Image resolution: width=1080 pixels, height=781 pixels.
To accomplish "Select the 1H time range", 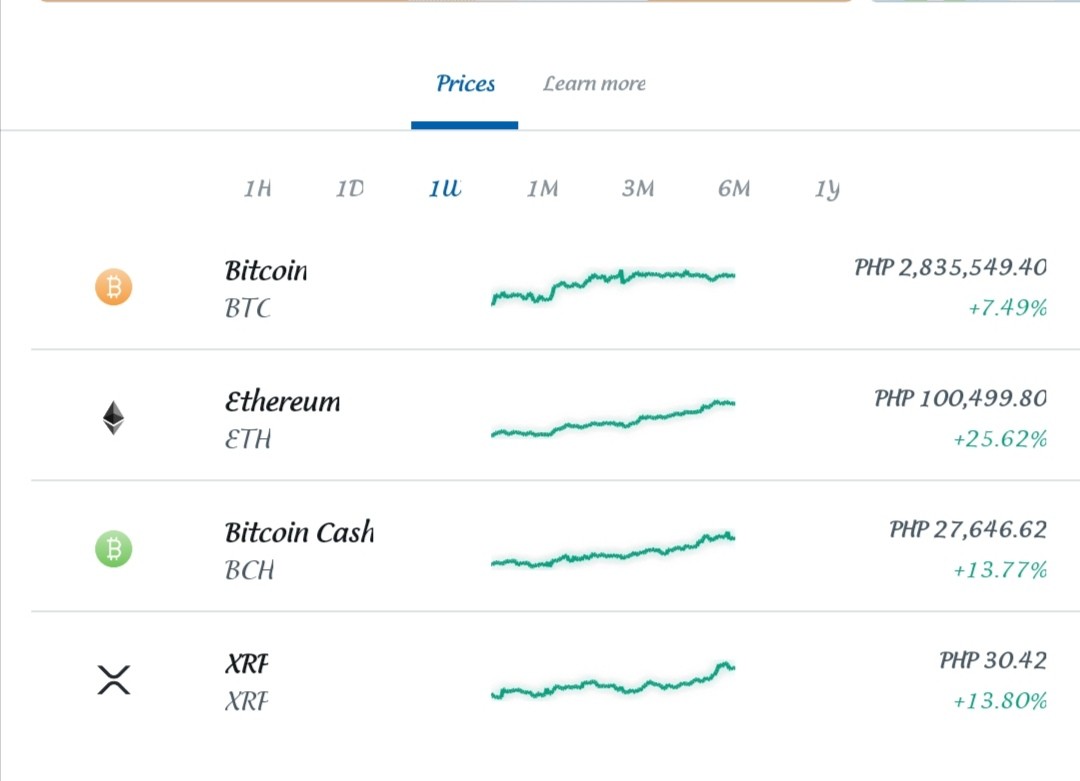I will click(257, 188).
